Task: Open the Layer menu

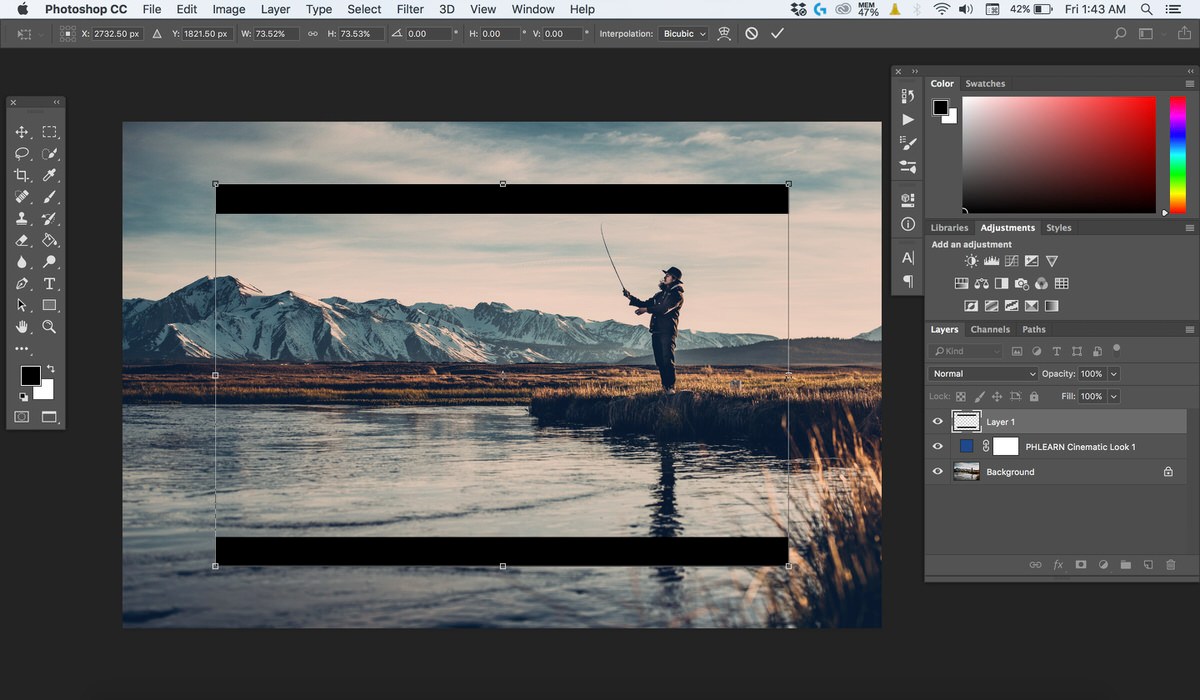Action: pyautogui.click(x=275, y=9)
